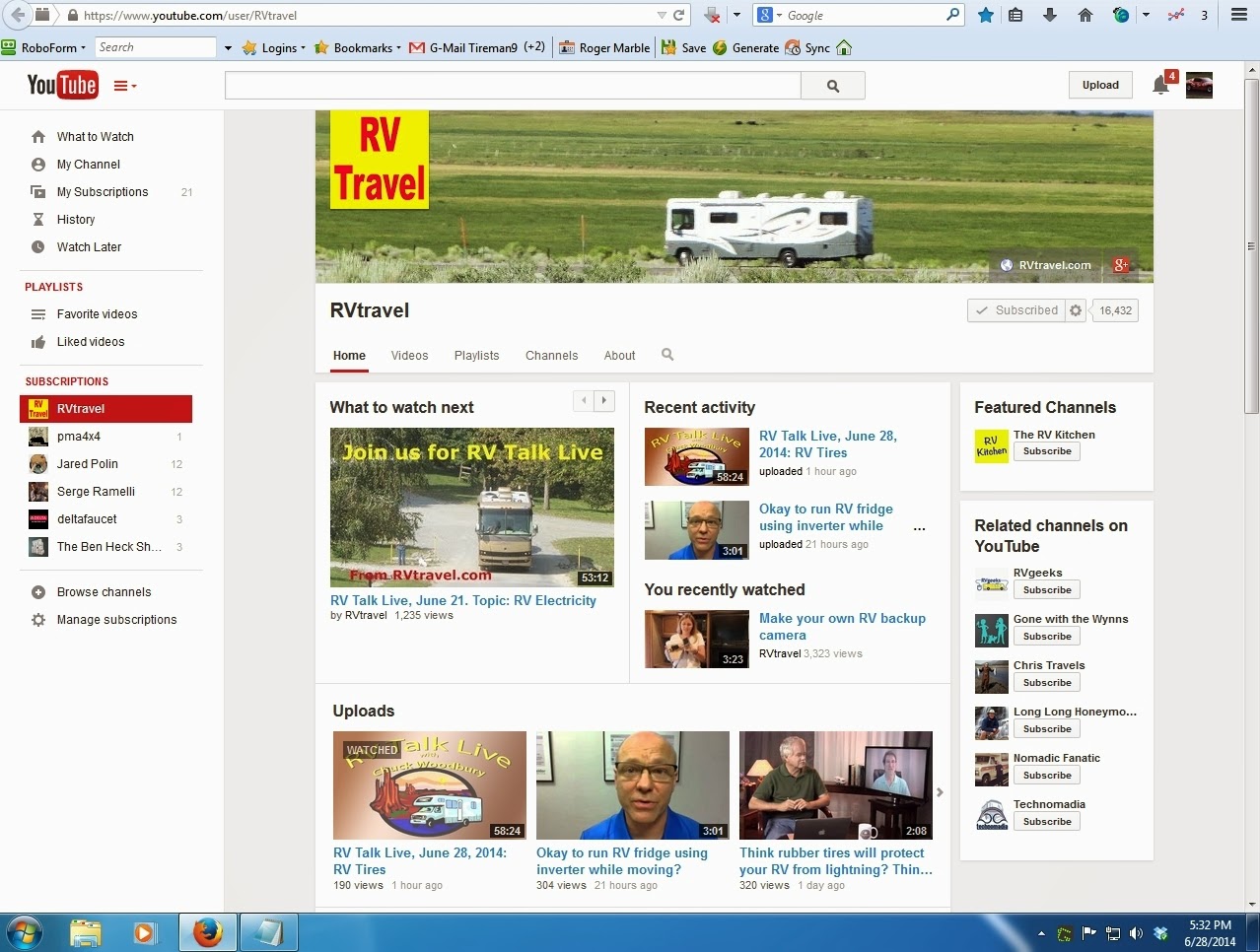Select the channel Home tab
Screen dimensions: 1260x952
(x=349, y=356)
